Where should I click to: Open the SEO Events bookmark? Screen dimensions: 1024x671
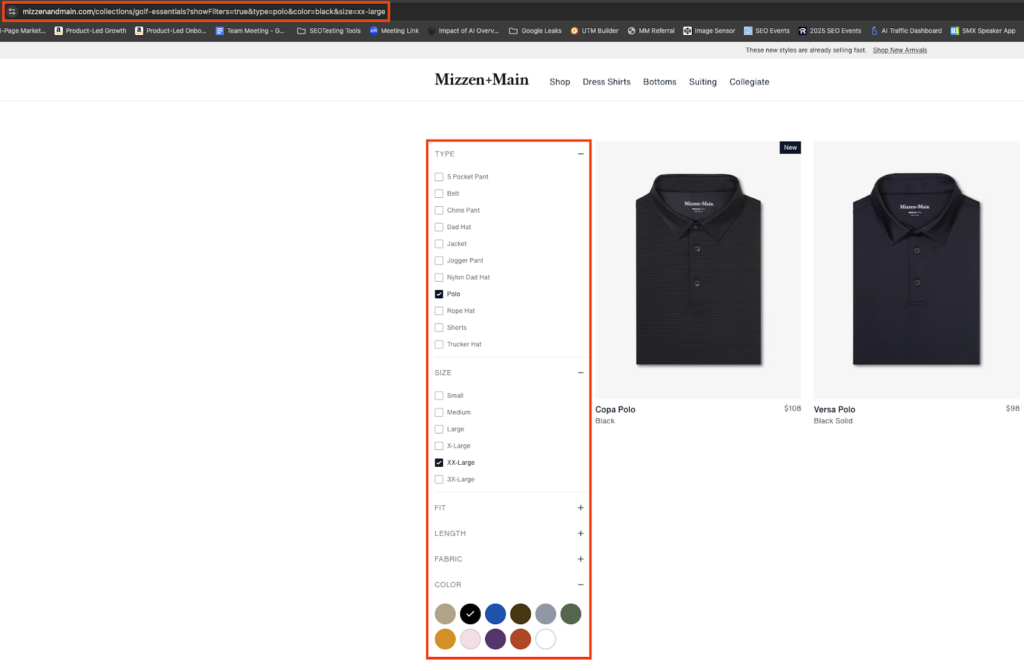tap(767, 31)
